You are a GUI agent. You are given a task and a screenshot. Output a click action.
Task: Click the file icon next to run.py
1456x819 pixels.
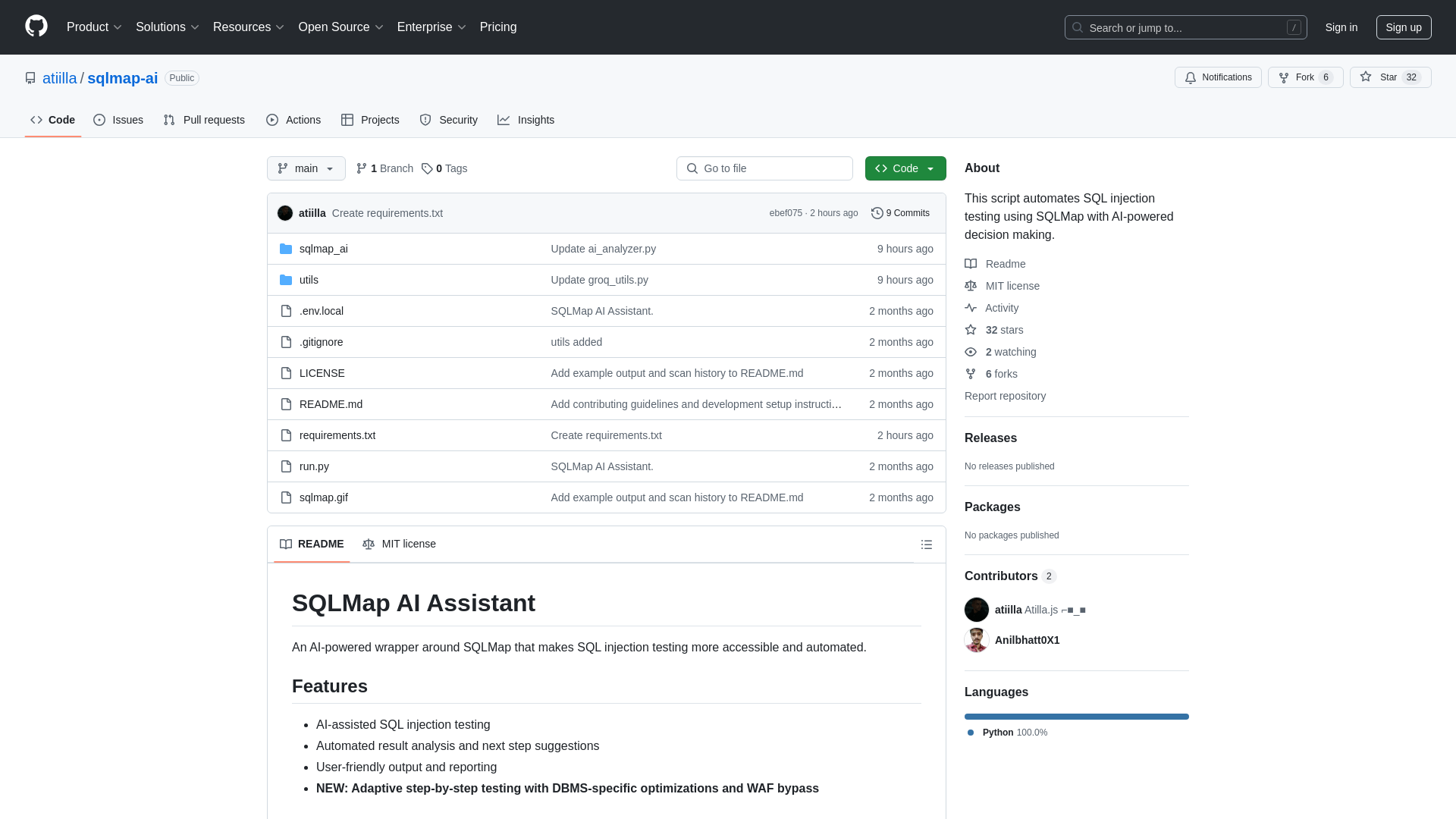pyautogui.click(x=286, y=466)
